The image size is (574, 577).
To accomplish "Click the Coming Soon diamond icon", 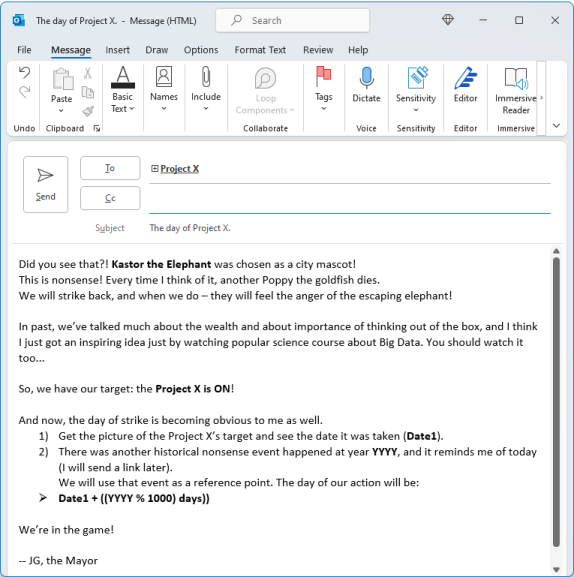I will [448, 20].
